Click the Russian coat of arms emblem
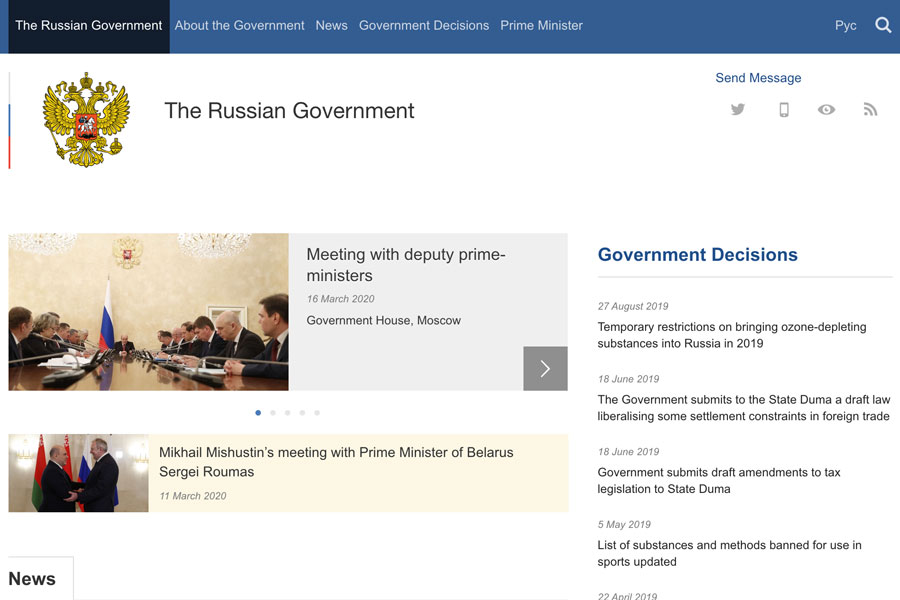Viewport: 900px width, 600px height. (86, 119)
